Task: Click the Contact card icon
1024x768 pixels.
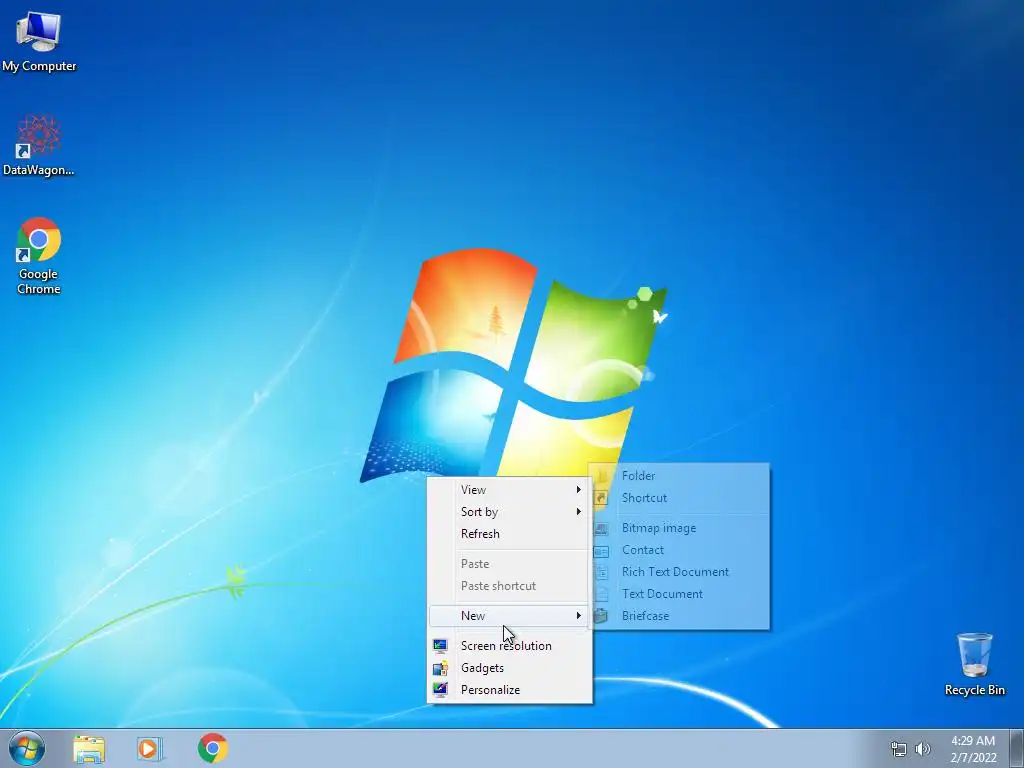Action: 601,551
